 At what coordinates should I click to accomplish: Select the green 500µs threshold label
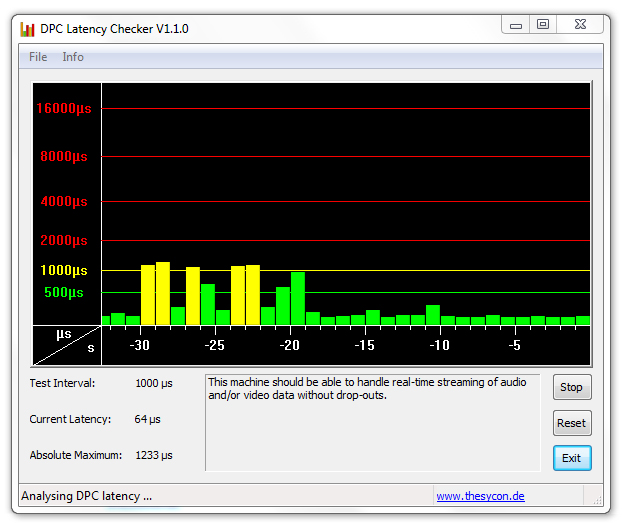[63, 292]
